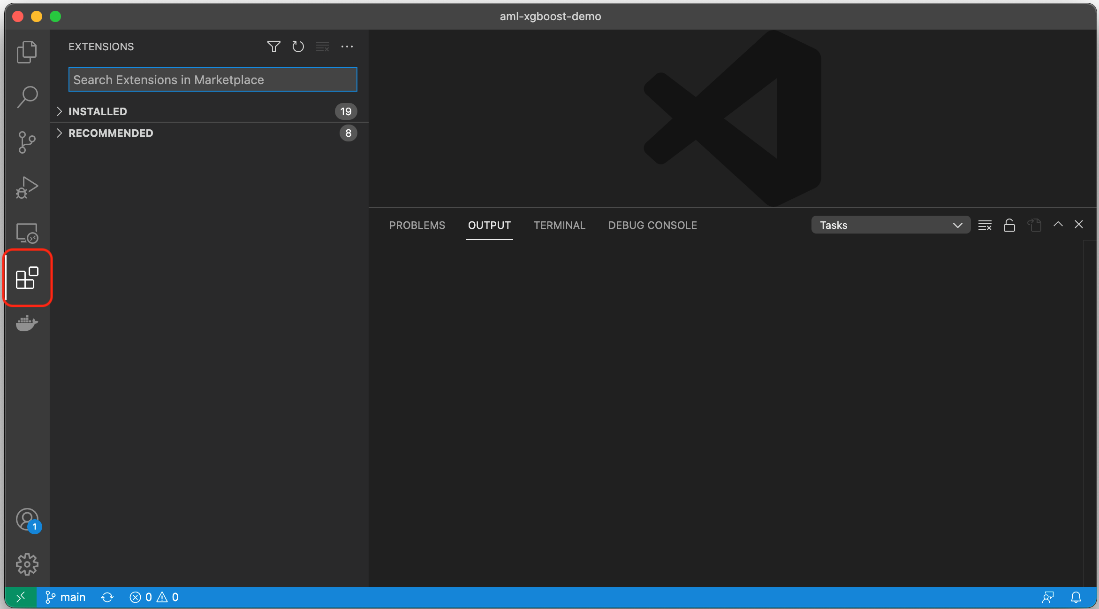1099x609 pixels.
Task: Clear the output panel
Action: (x=985, y=225)
